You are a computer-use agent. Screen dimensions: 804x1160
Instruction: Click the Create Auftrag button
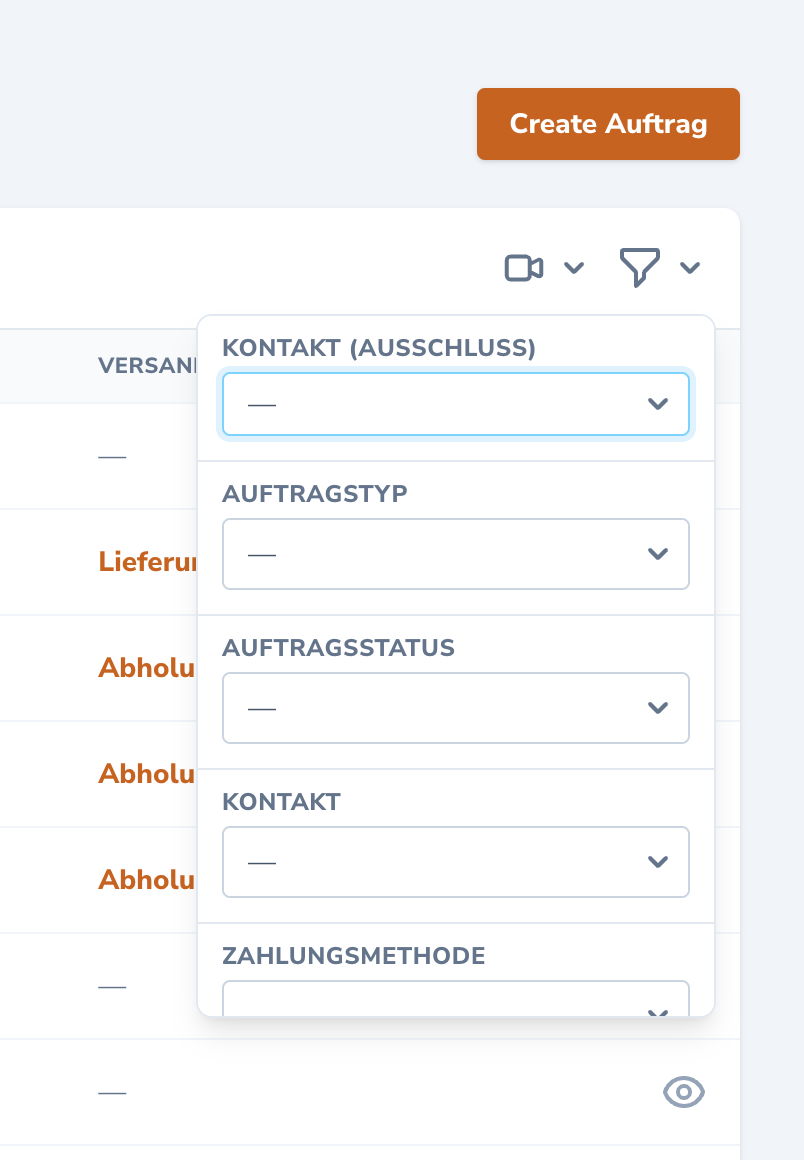(x=608, y=124)
